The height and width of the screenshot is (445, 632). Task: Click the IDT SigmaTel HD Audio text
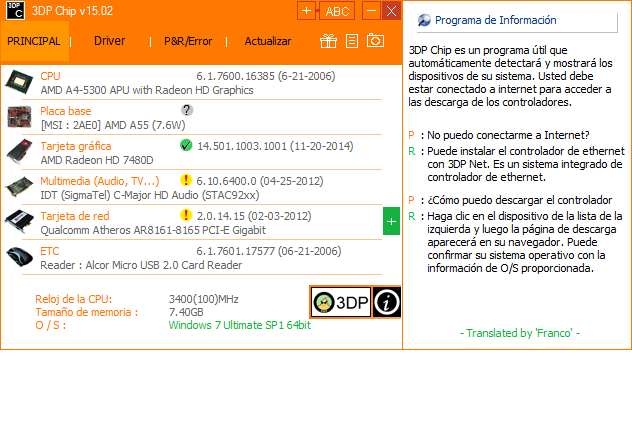[150, 195]
